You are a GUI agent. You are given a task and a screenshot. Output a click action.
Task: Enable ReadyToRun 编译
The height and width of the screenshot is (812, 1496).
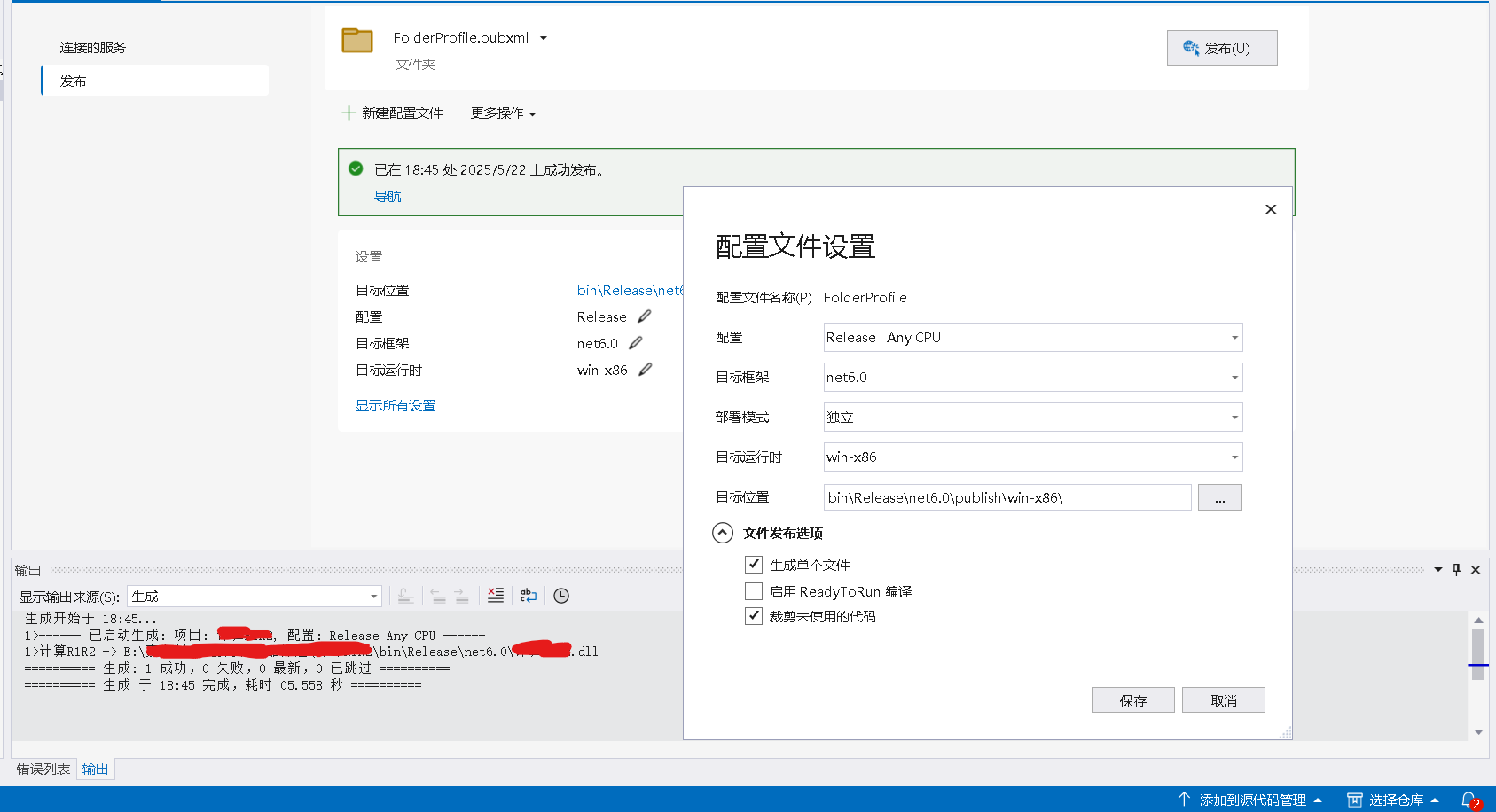[753, 590]
